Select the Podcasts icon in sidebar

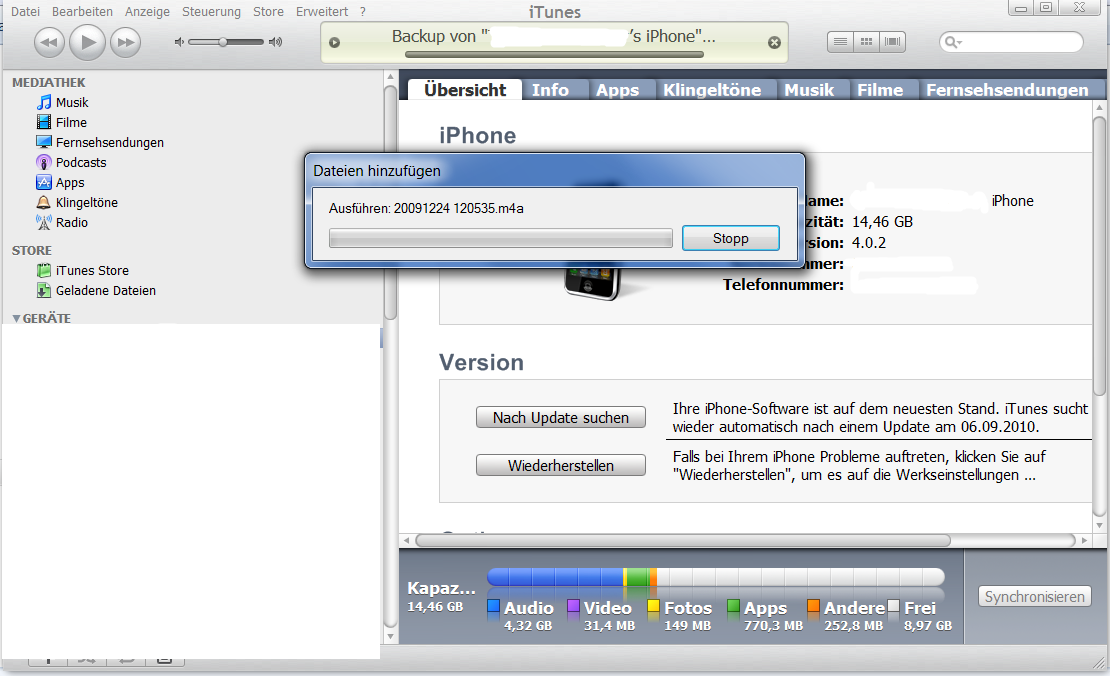(x=44, y=163)
